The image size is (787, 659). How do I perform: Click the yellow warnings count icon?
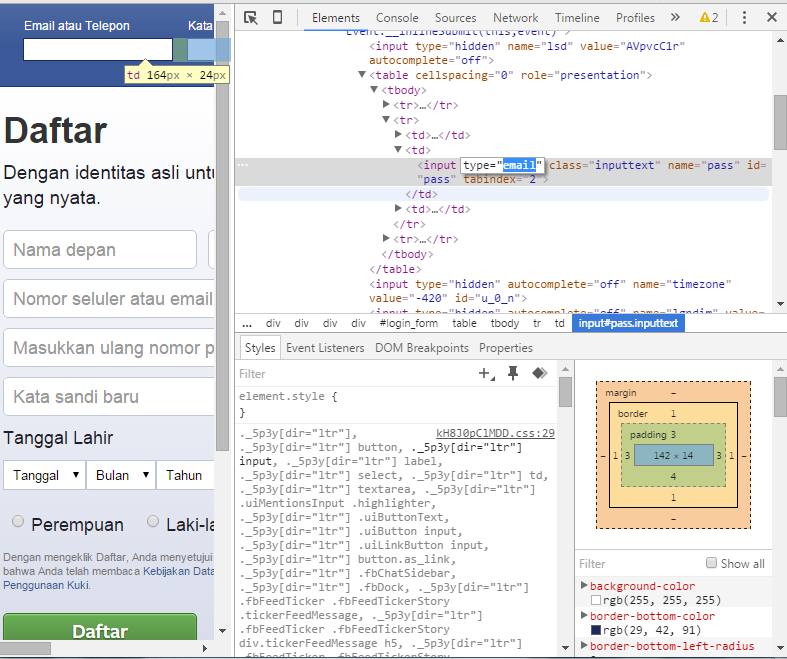(x=709, y=17)
